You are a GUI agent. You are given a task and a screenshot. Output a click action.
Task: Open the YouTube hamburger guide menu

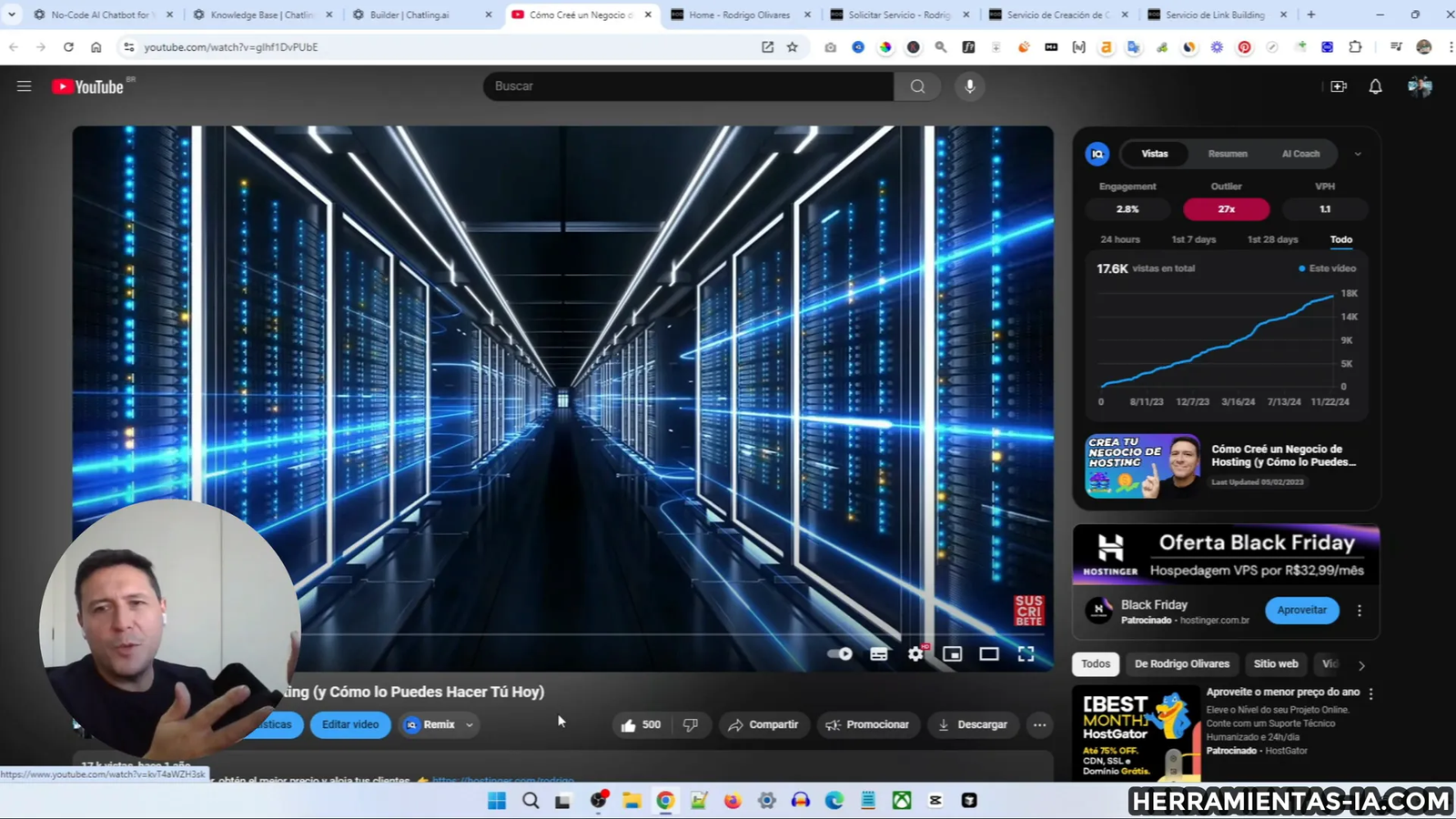click(x=25, y=86)
